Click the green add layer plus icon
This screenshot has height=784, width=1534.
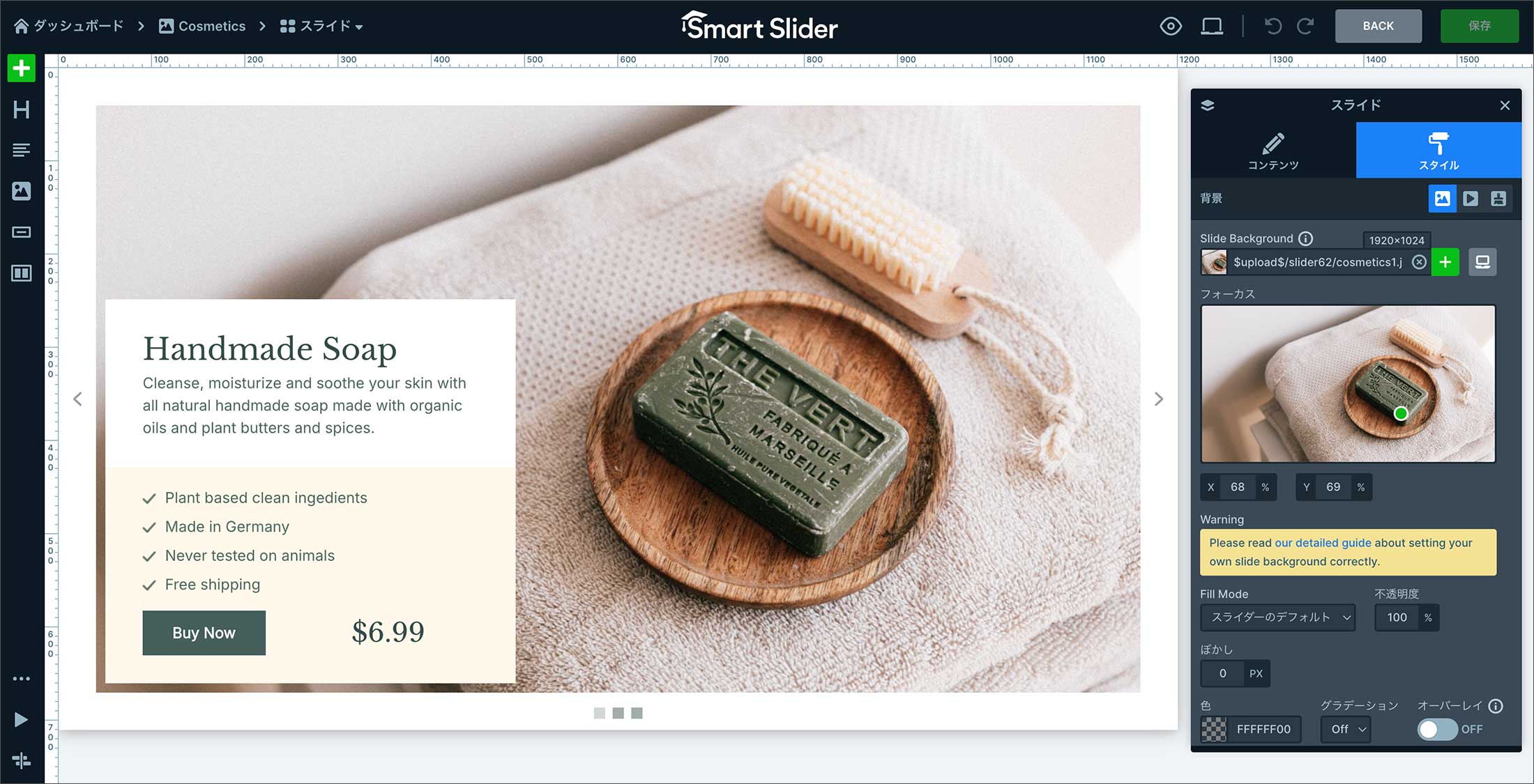[x=22, y=68]
